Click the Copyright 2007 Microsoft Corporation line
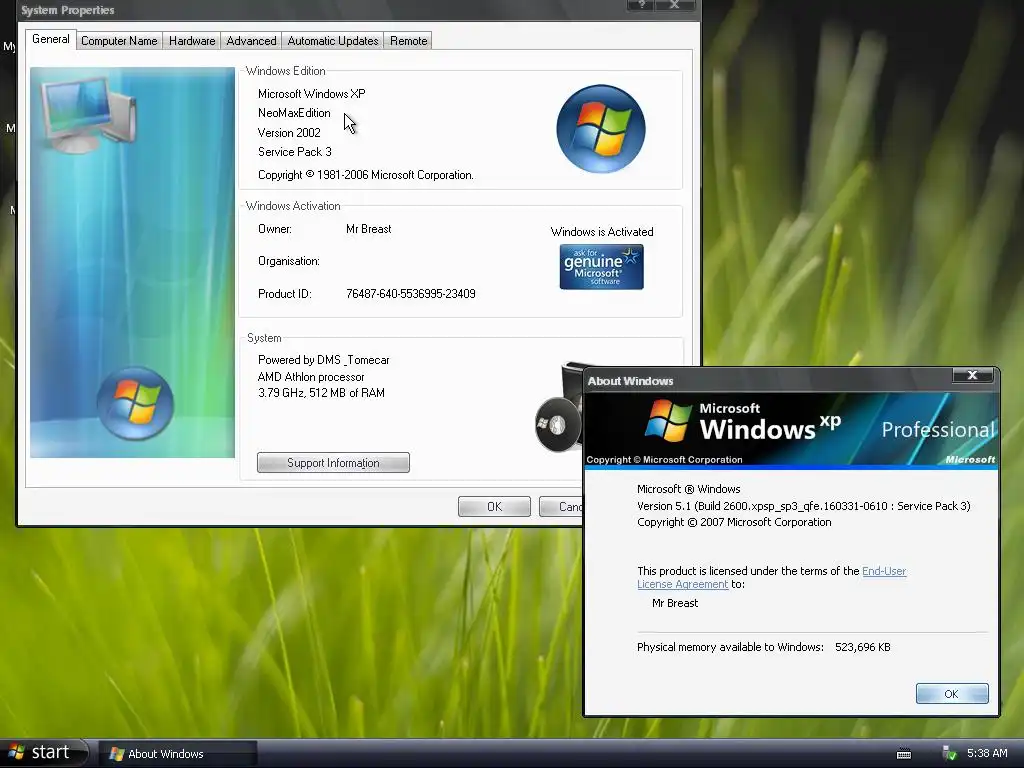Image resolution: width=1024 pixels, height=768 pixels. click(x=734, y=522)
